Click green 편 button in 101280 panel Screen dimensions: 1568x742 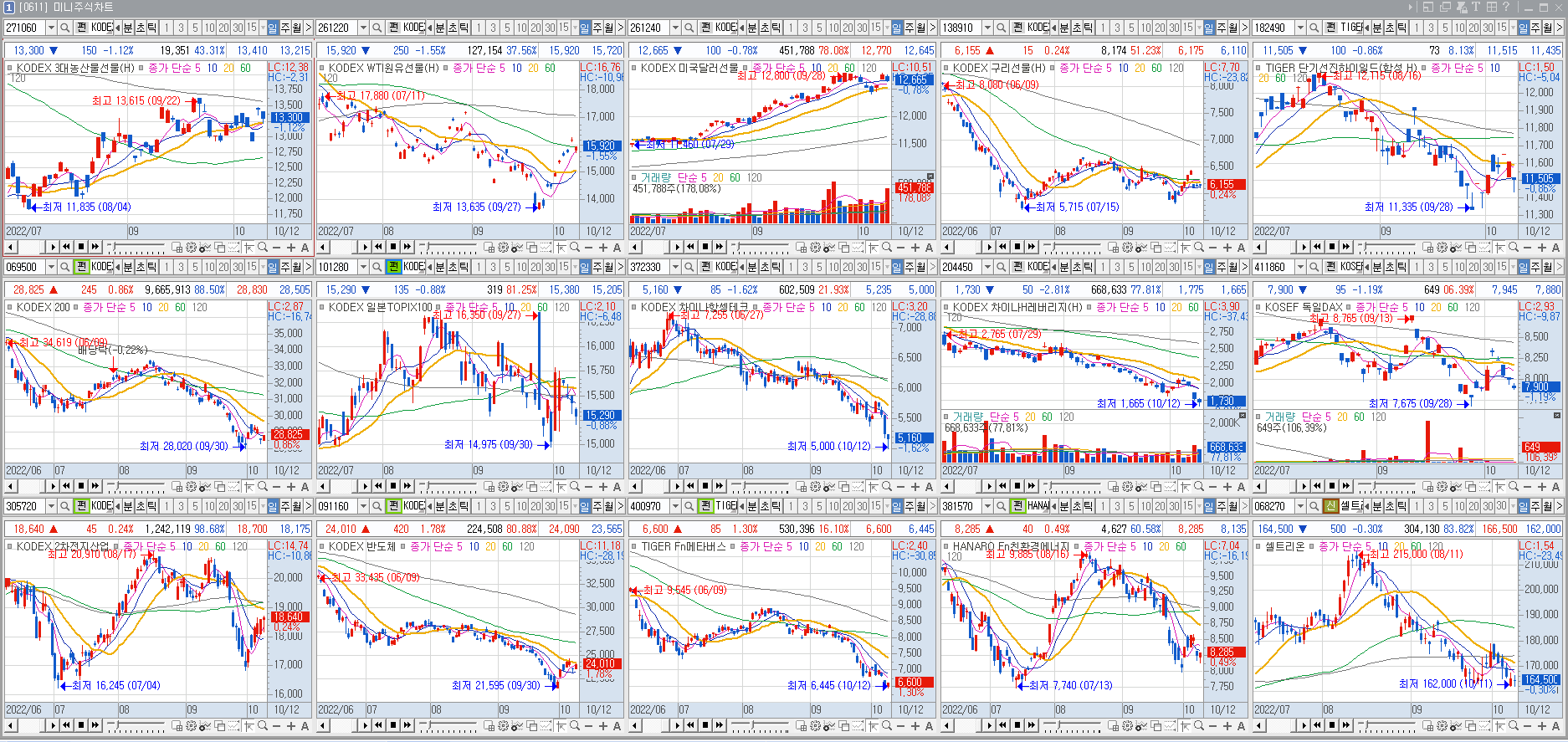pos(393,267)
